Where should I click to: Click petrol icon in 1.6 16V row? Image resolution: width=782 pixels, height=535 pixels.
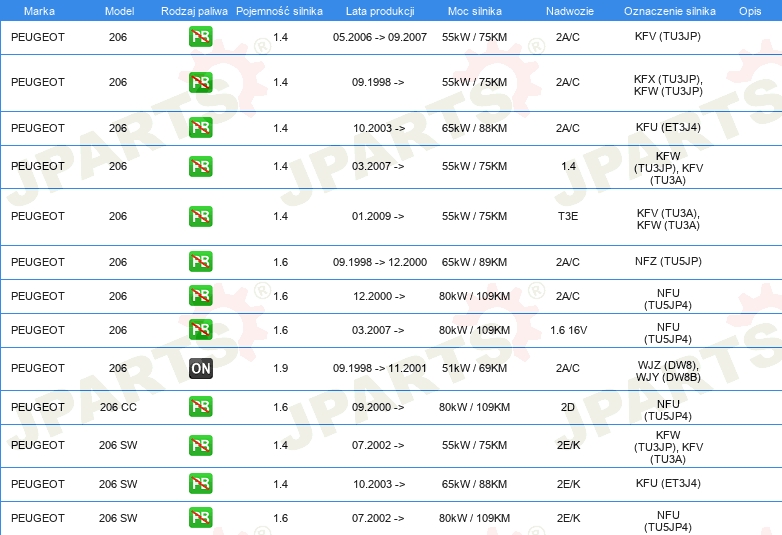pyautogui.click(x=200, y=330)
